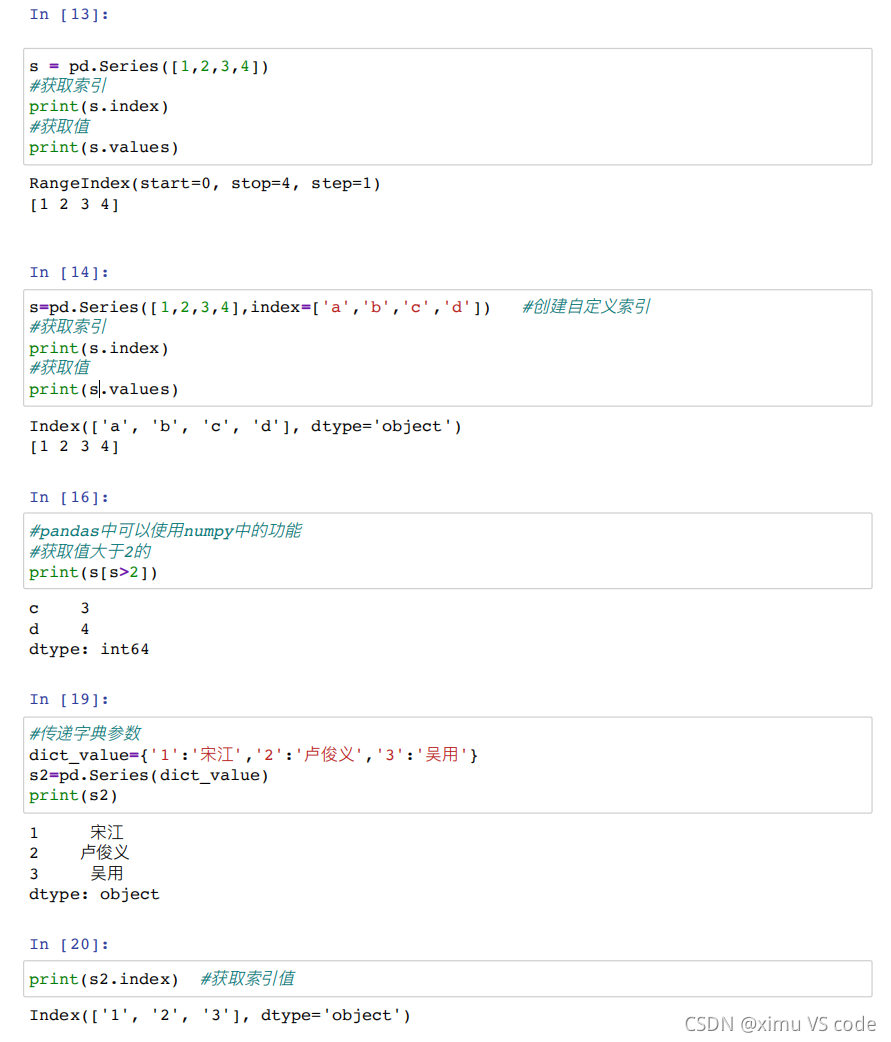Click print(s.index) in cell 14
Screen dimensions: 891x1042
[98, 348]
